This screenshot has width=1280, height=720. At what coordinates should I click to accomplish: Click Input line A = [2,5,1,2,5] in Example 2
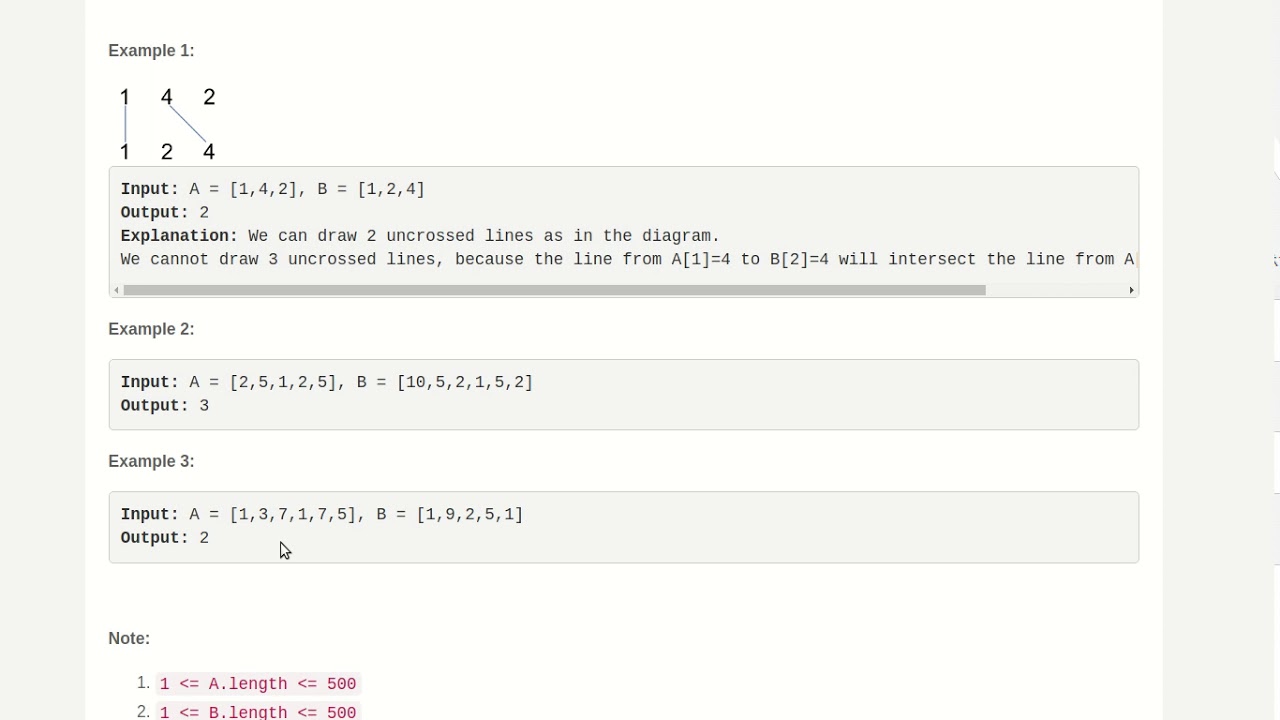(326, 382)
